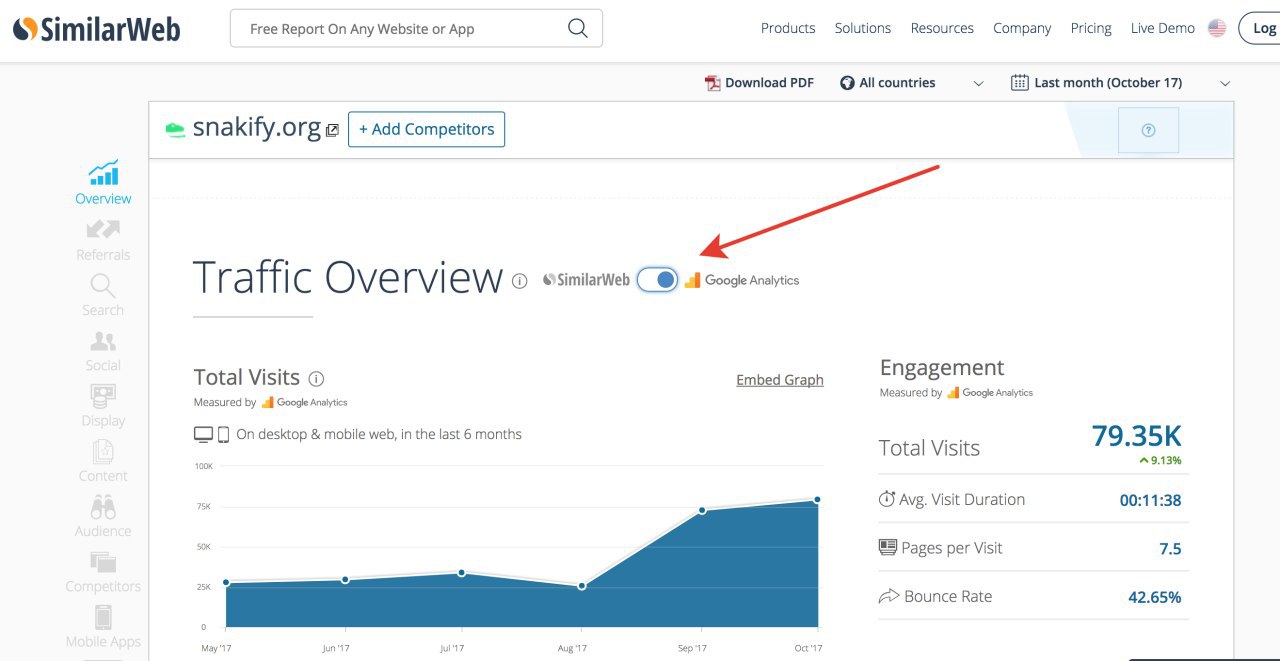Viewport: 1280px width, 661px height.
Task: Click the Jun '17 data point on graph
Action: click(x=345, y=579)
